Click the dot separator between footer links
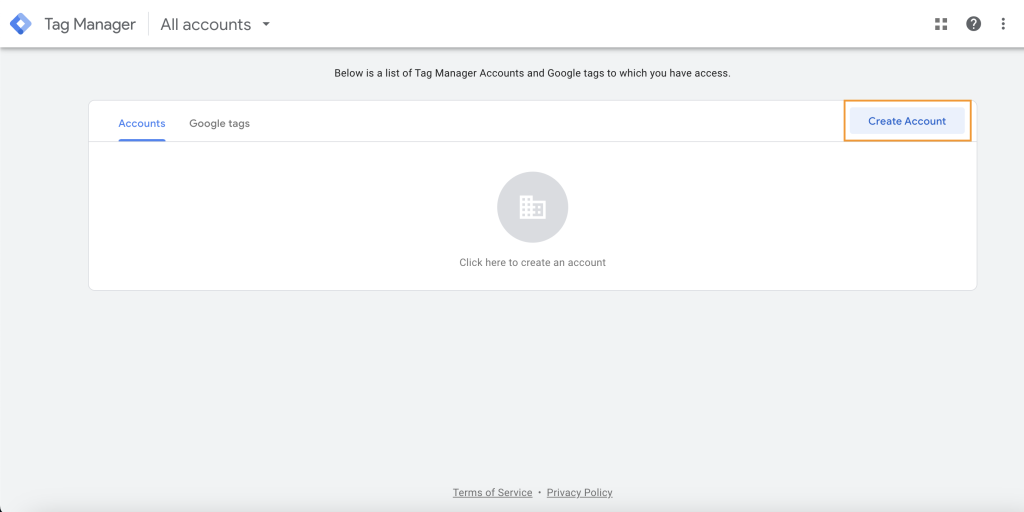 click(x=540, y=492)
